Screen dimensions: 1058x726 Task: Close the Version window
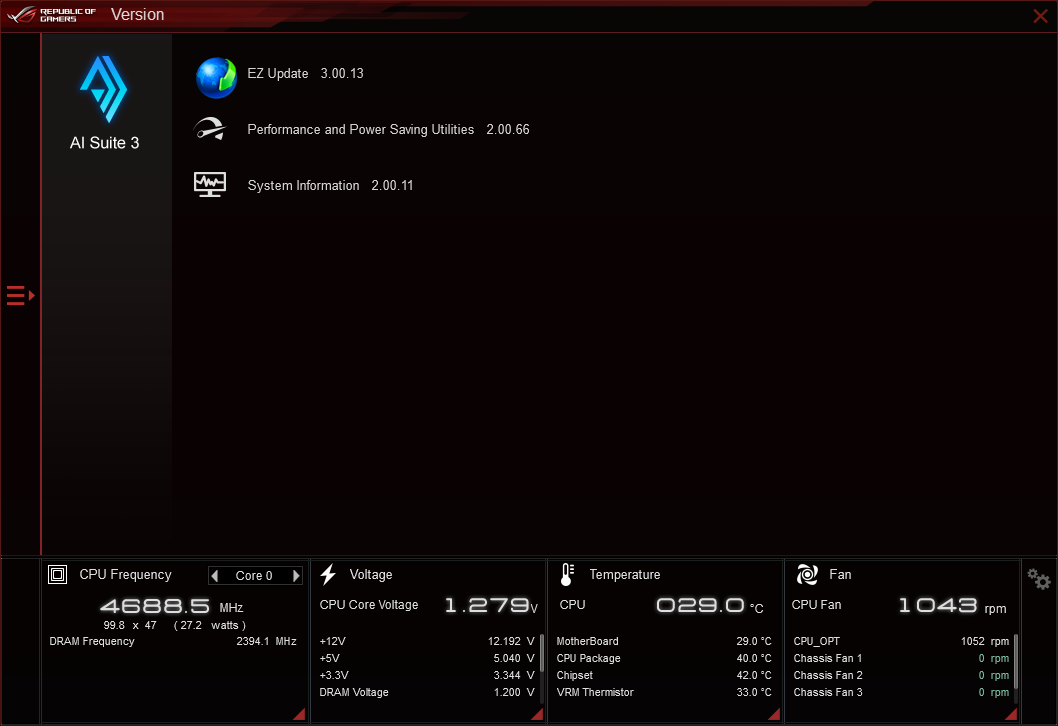tap(1040, 16)
